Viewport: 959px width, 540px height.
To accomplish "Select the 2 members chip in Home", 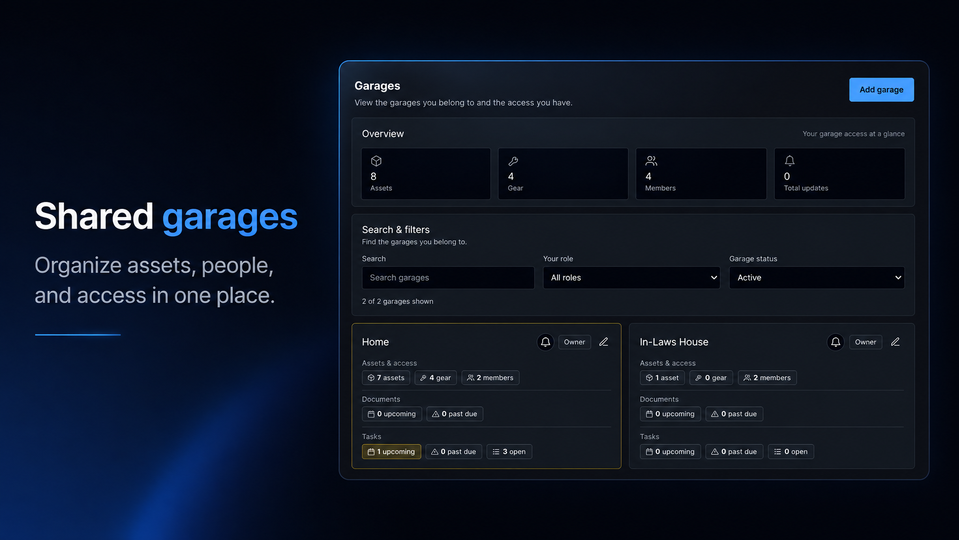I will point(491,378).
